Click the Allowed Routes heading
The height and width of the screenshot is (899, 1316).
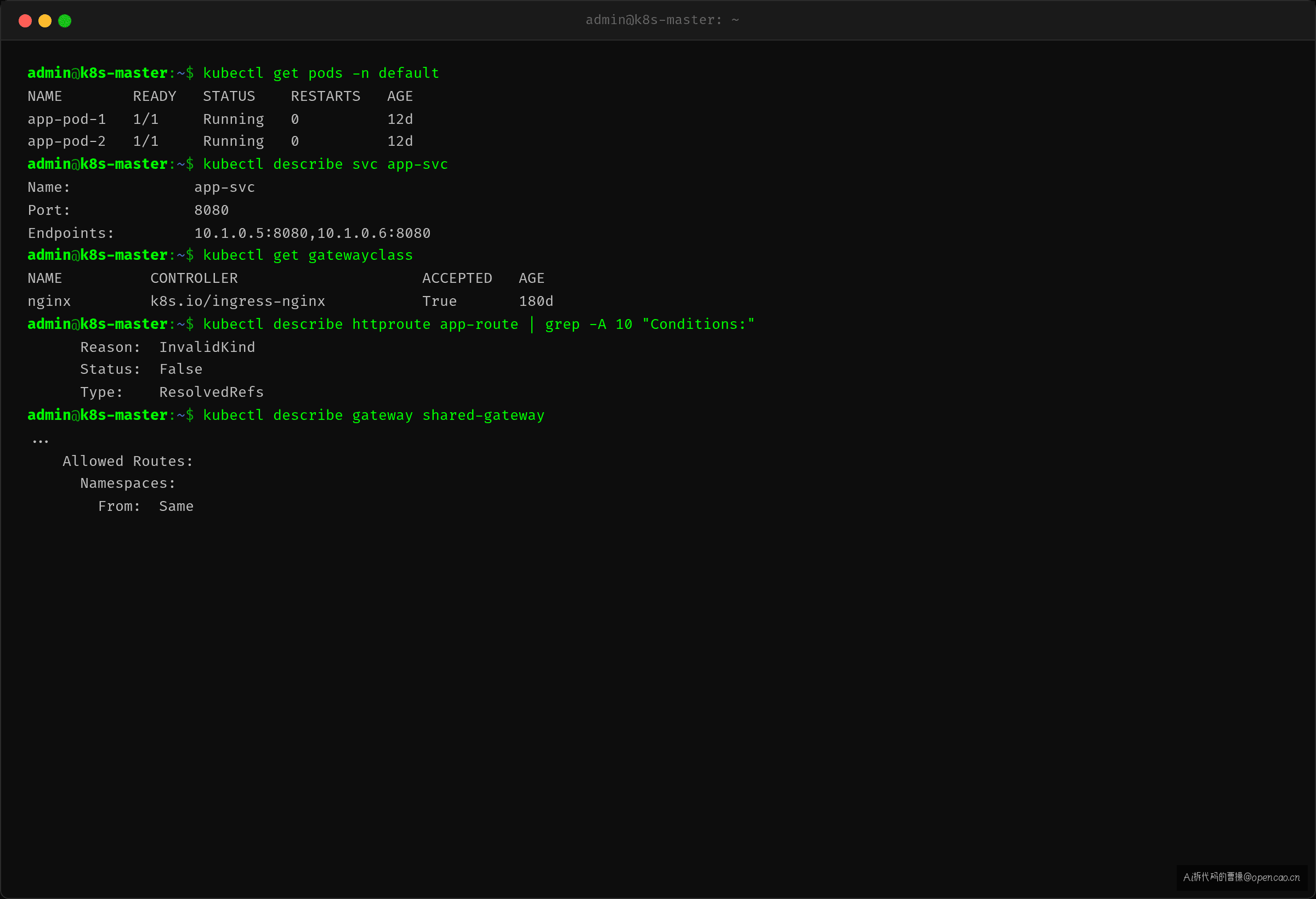(x=128, y=462)
